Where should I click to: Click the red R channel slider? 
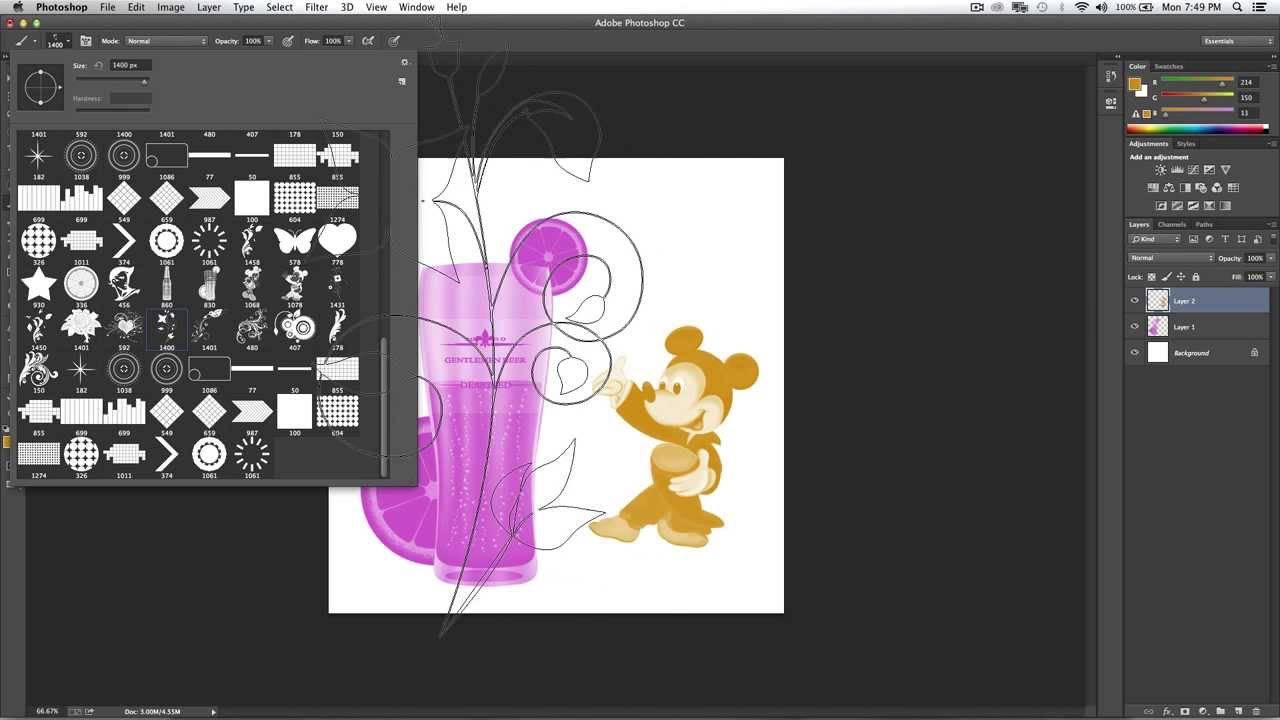[1196, 82]
